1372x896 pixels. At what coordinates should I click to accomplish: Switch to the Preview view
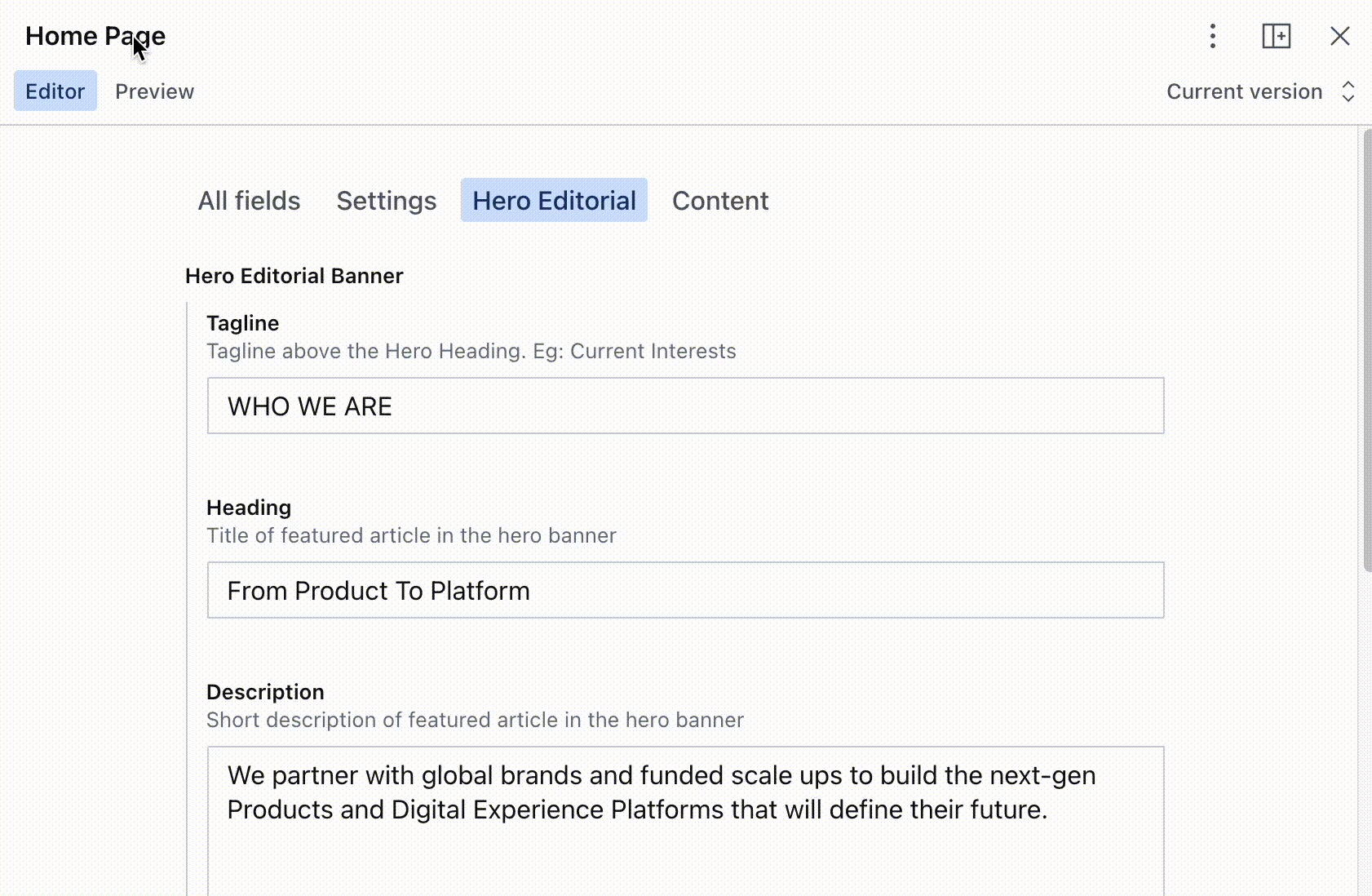tap(154, 91)
